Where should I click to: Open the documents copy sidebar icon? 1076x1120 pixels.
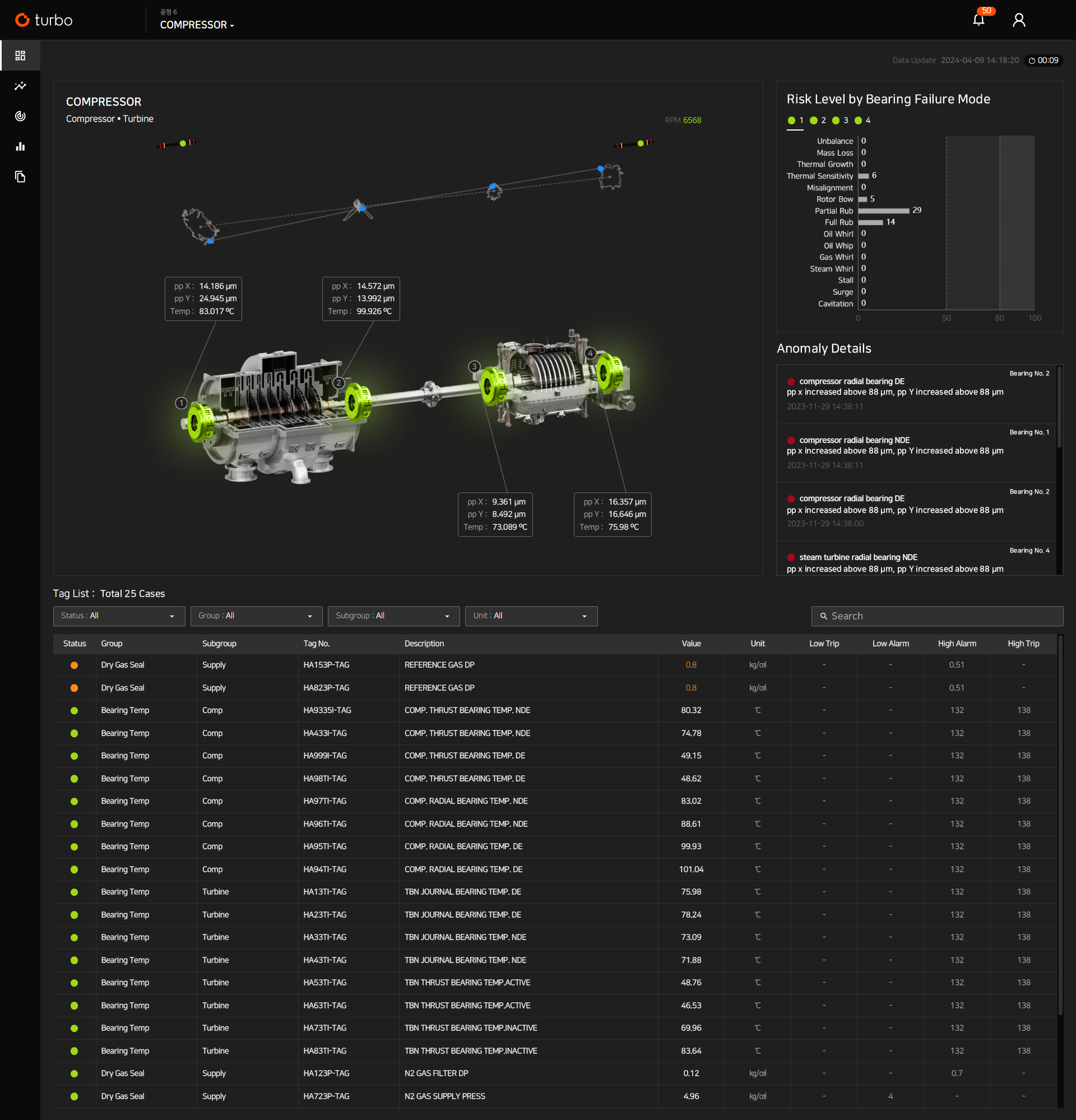tap(20, 176)
